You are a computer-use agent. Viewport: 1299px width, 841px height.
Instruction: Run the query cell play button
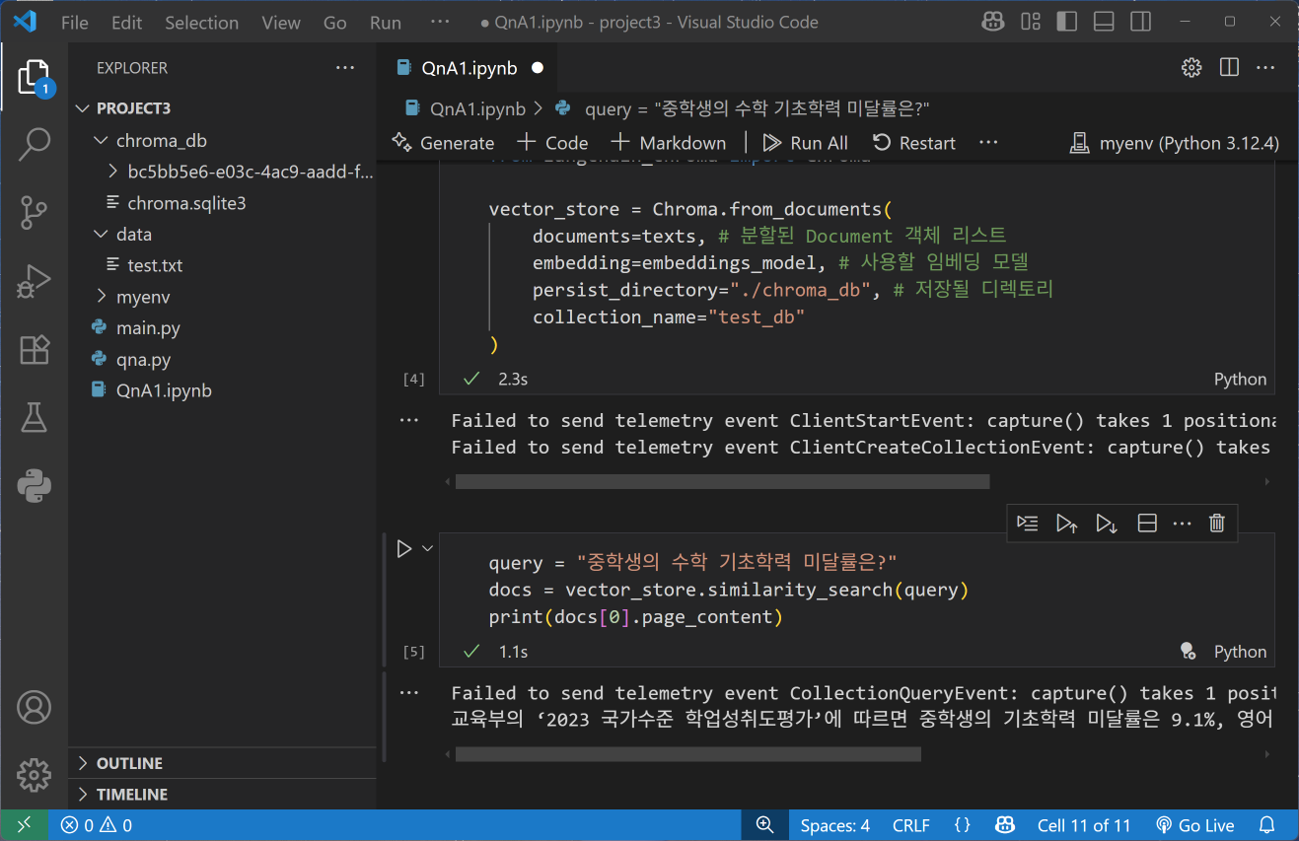[x=404, y=549]
